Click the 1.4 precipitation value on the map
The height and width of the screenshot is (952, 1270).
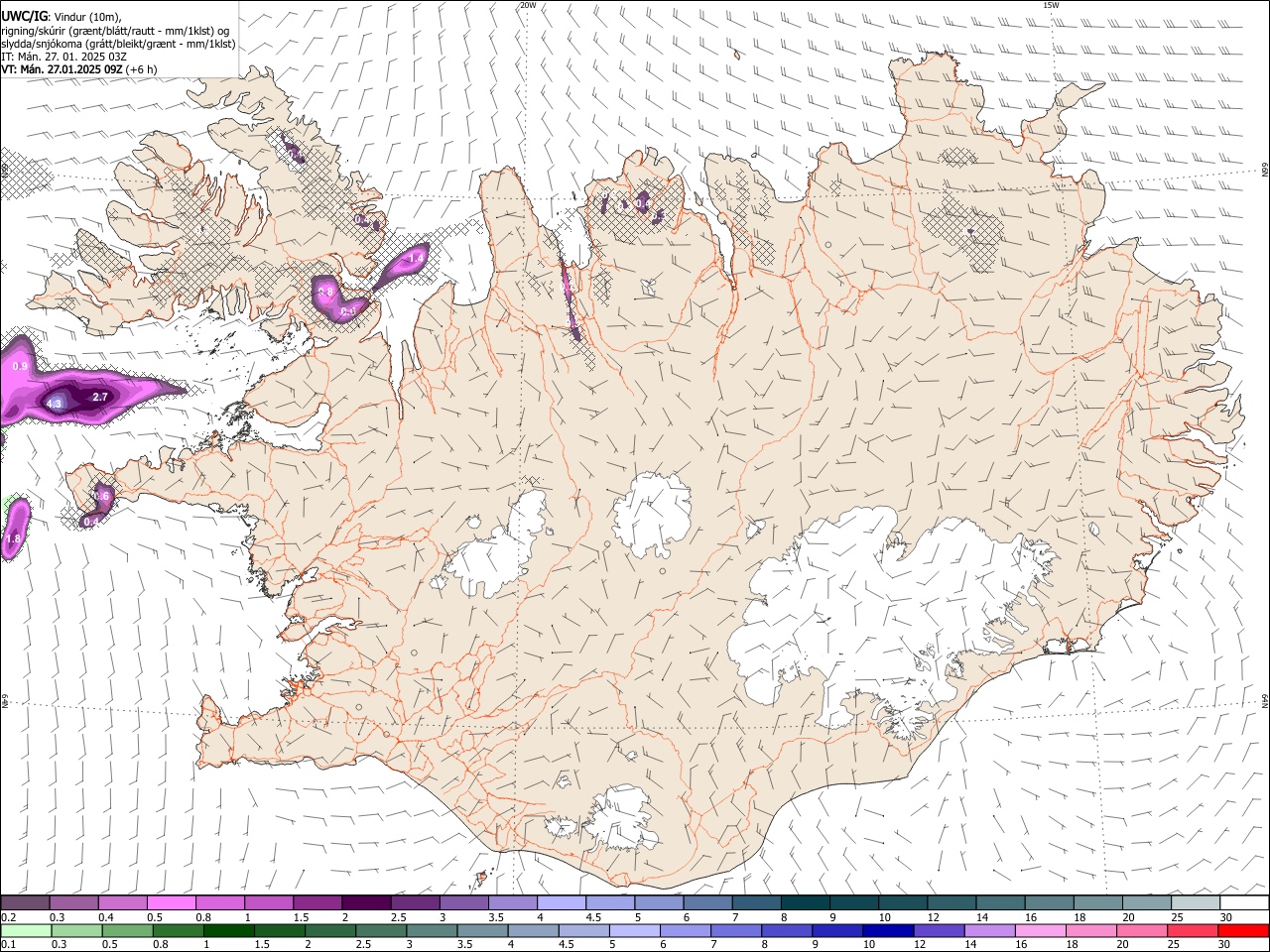pos(417,258)
